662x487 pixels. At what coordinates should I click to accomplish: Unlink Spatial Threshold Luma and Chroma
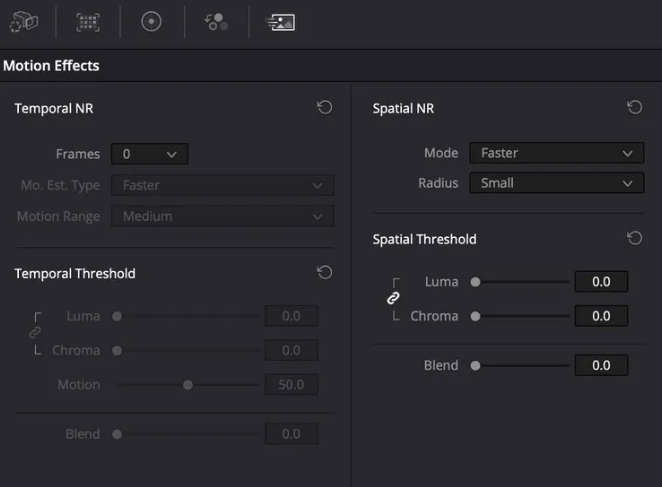(393, 298)
